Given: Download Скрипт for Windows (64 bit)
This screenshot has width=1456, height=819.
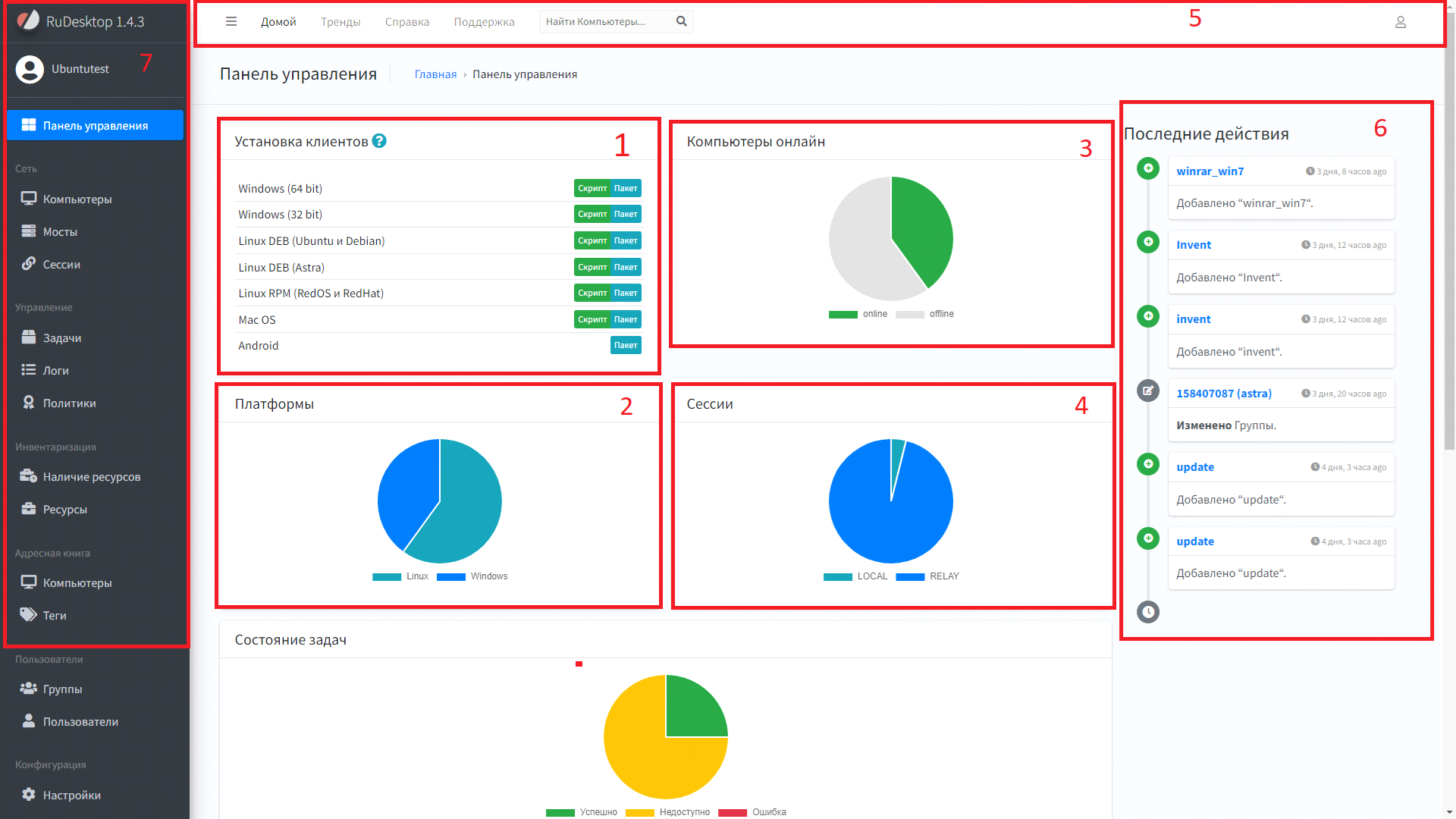Looking at the screenshot, I should coord(591,189).
